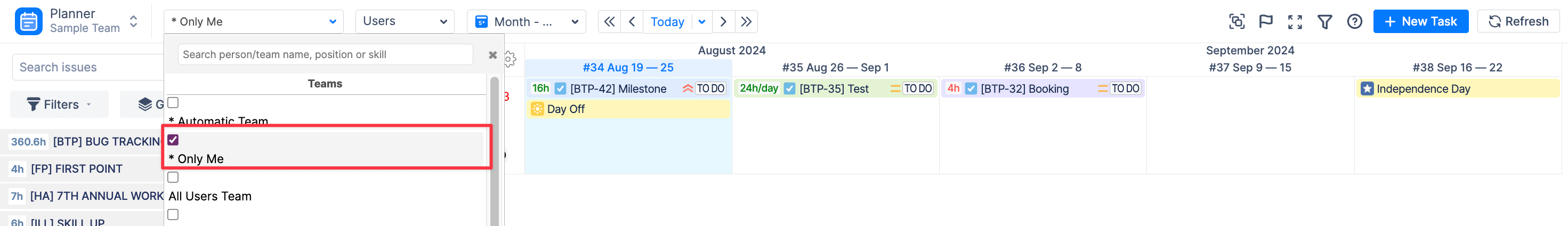The image size is (1568, 226).
Task: Click the focus/capture frame icon
Action: tap(1236, 22)
